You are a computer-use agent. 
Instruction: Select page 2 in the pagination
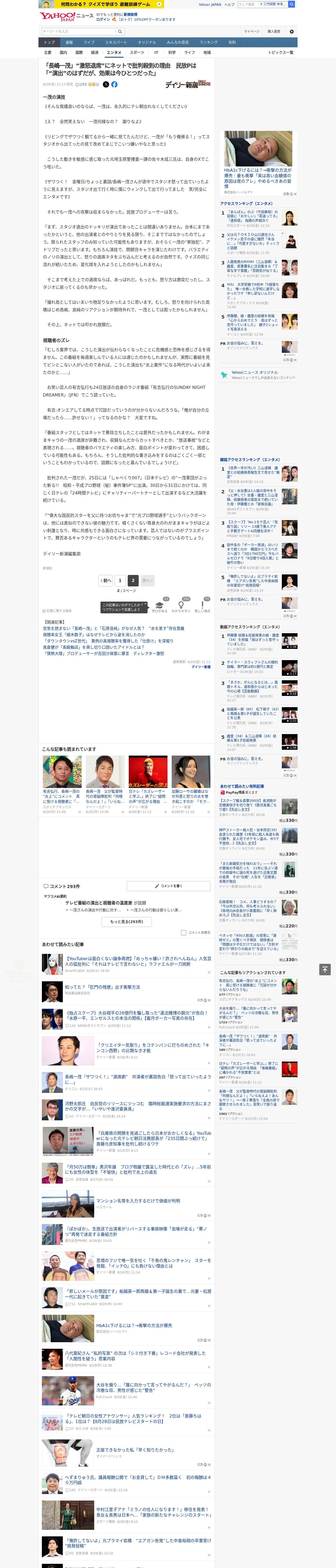pos(133,581)
